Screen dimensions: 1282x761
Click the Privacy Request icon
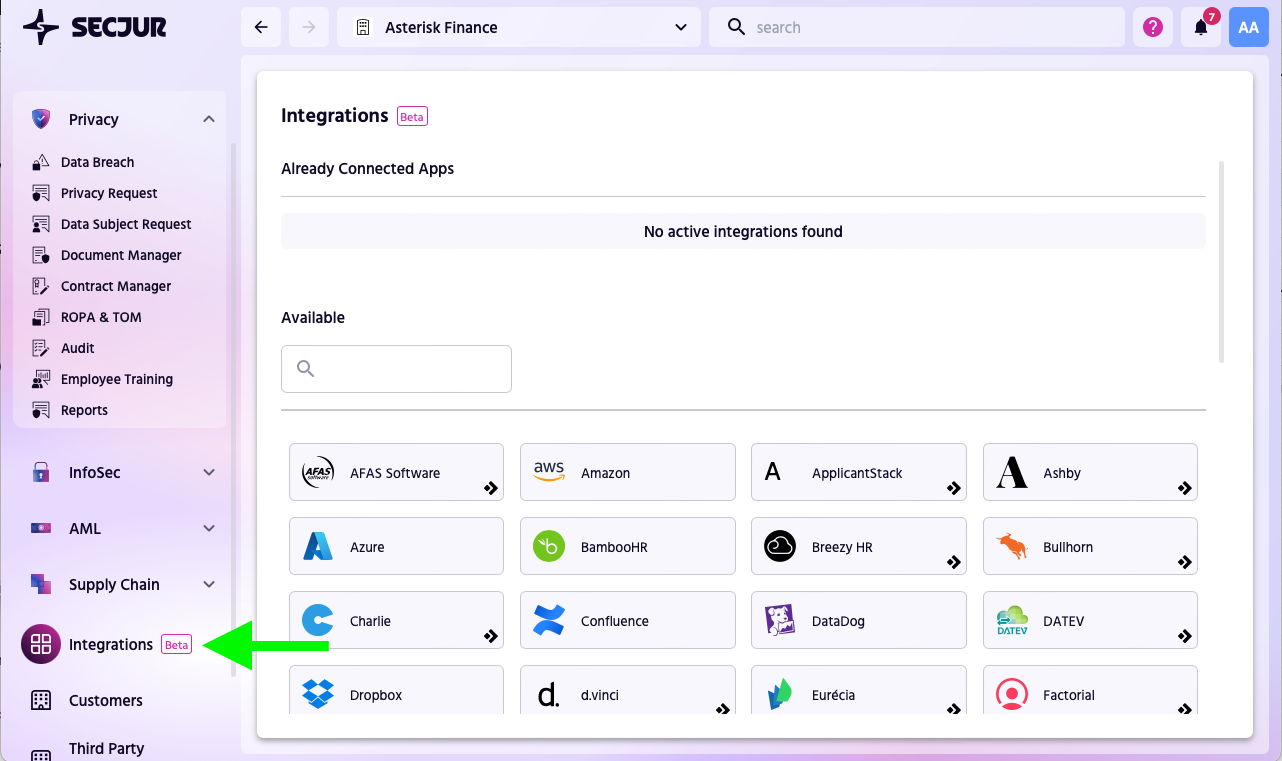[x=41, y=193]
